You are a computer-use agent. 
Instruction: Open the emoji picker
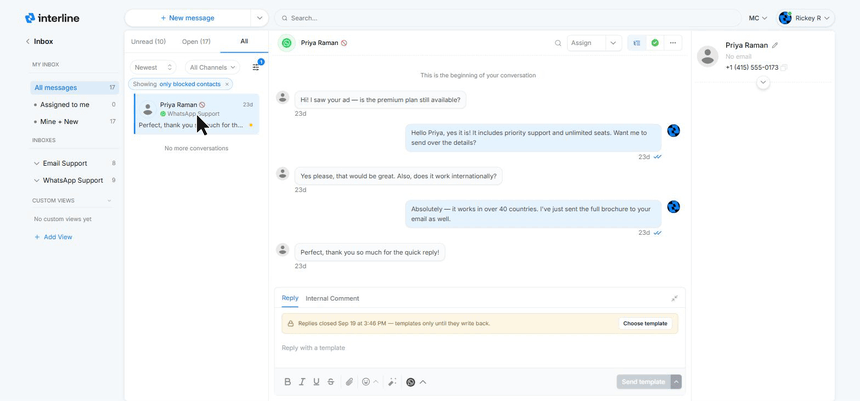(x=366, y=382)
